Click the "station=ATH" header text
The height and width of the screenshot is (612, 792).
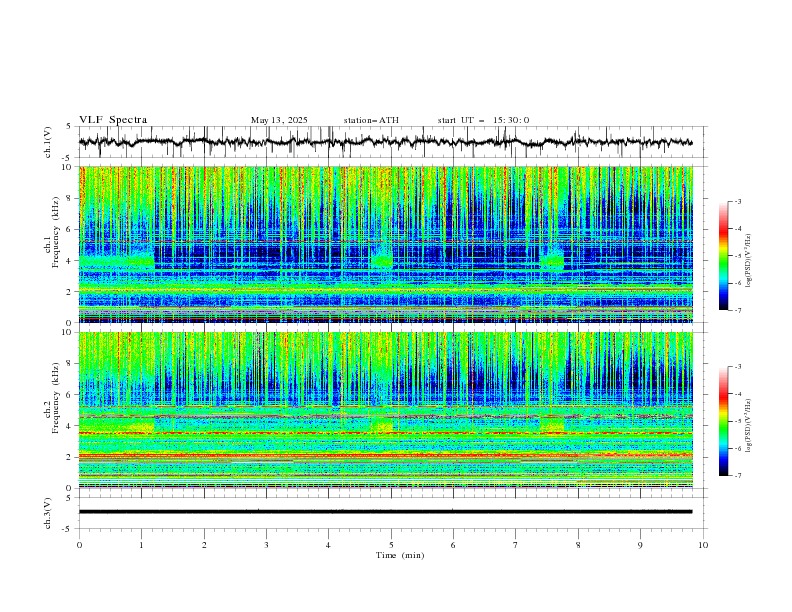click(371, 120)
